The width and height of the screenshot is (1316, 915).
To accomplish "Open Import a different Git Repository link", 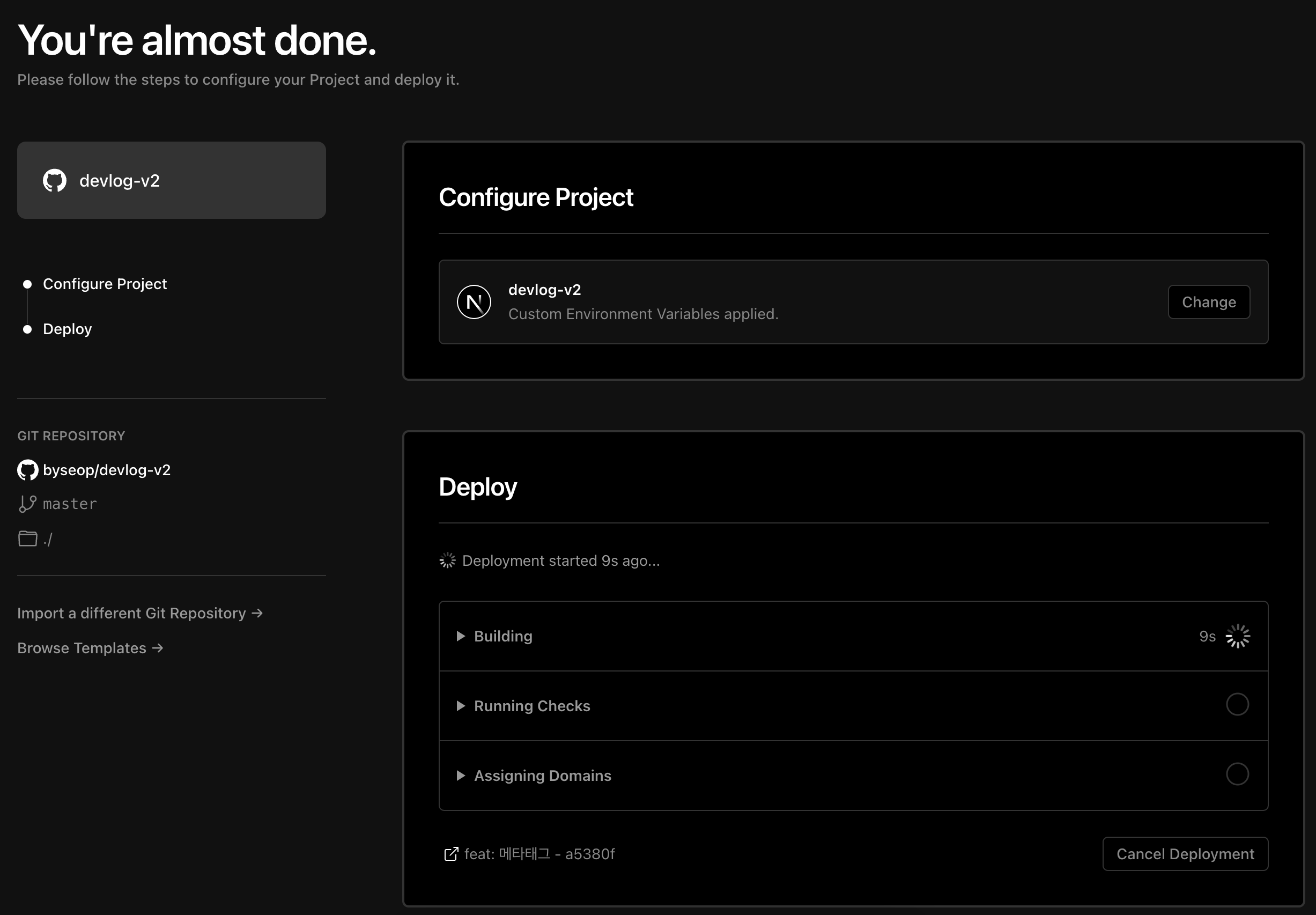I will 139,614.
